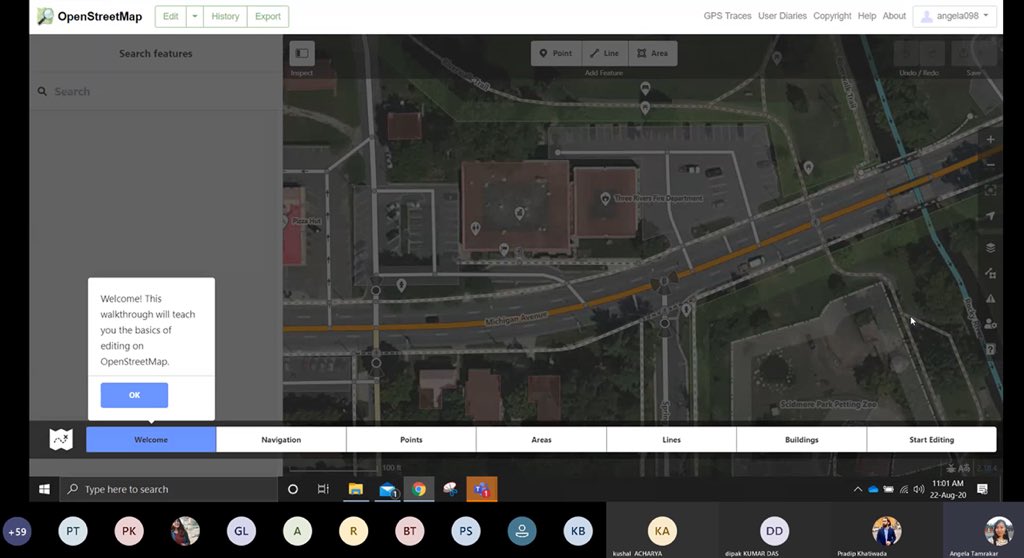This screenshot has width=1024, height=558.
Task: Select the Start Editing tab
Action: click(931, 440)
